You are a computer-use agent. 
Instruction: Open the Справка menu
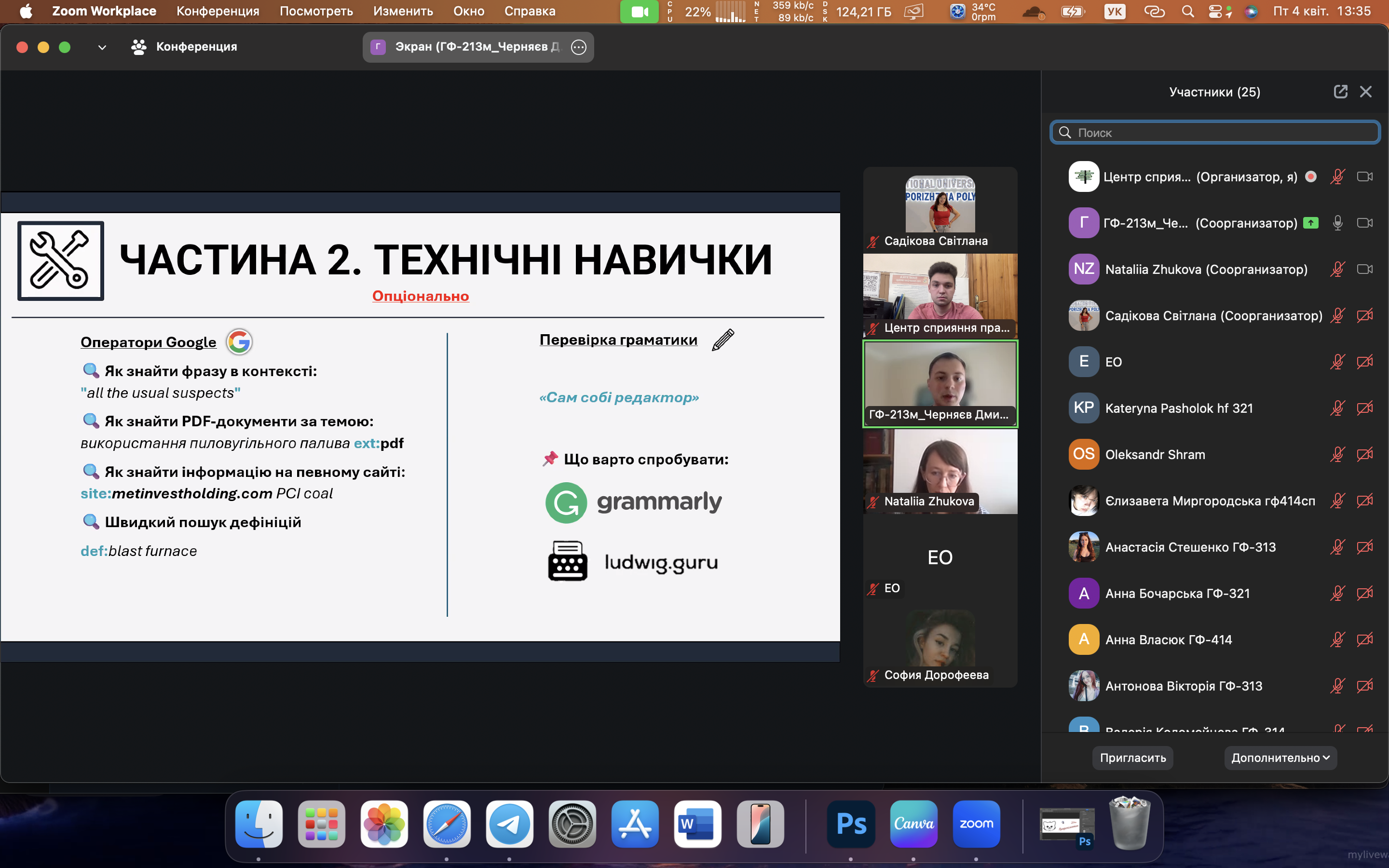point(529,12)
